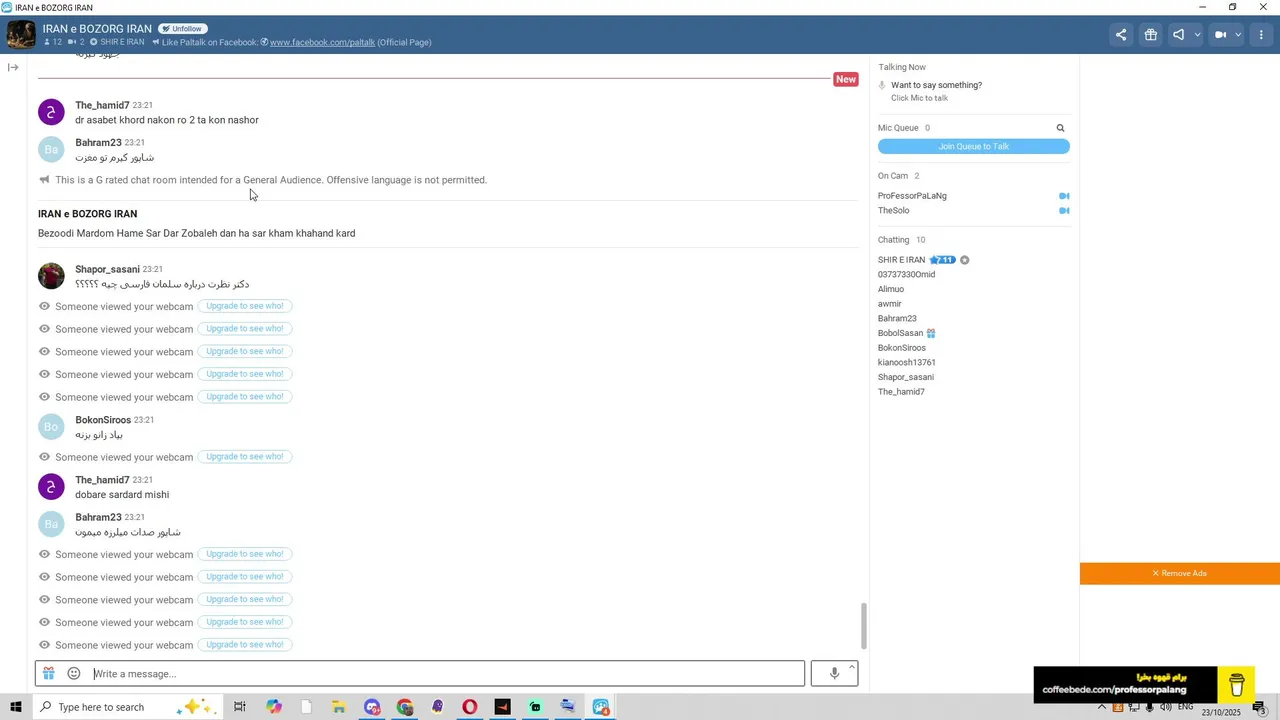1280x720 pixels.
Task: Open the send gift icon in header
Action: [x=1151, y=35]
